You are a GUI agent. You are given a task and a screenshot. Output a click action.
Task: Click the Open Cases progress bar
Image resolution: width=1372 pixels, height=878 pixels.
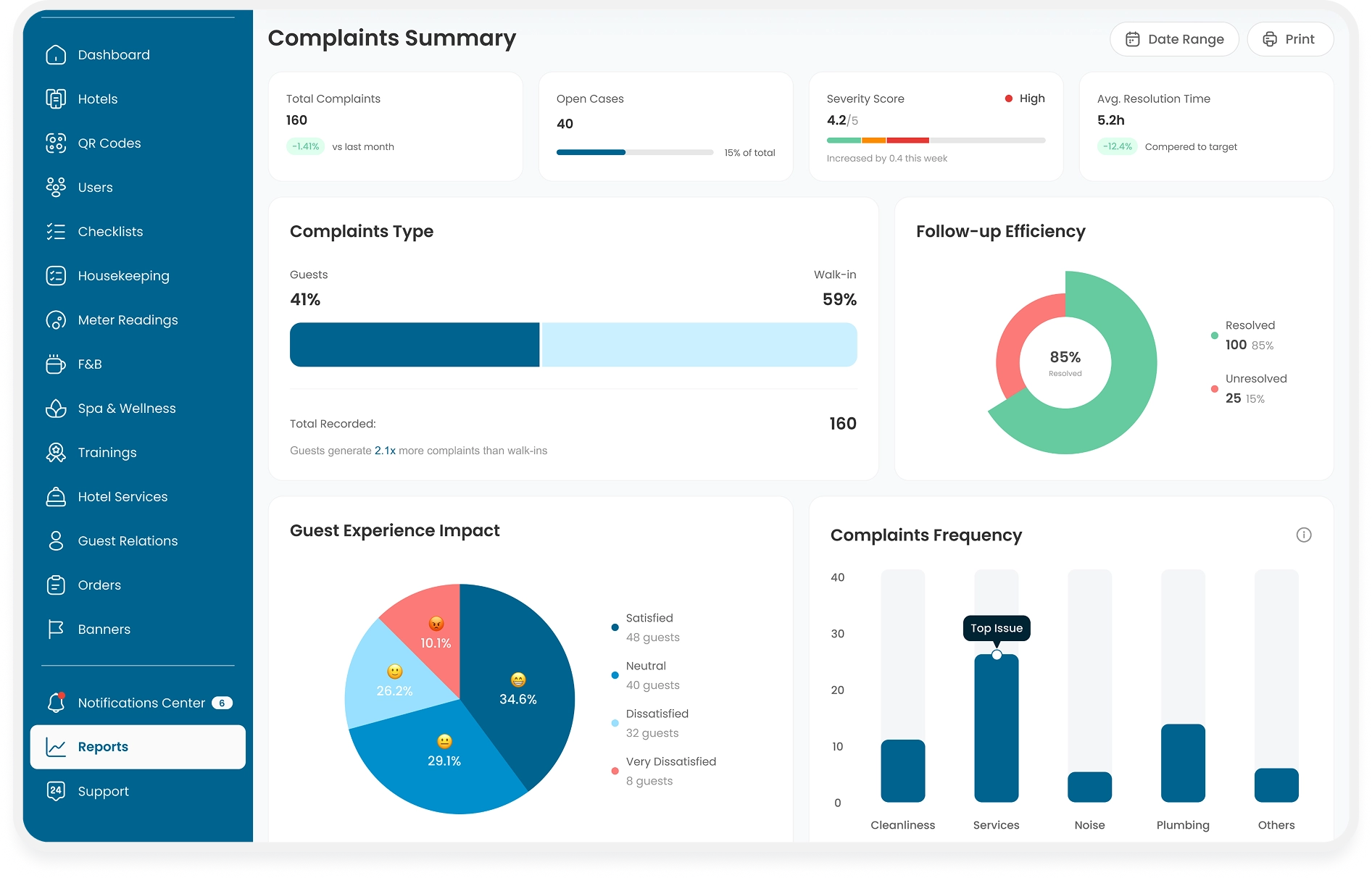click(x=634, y=152)
